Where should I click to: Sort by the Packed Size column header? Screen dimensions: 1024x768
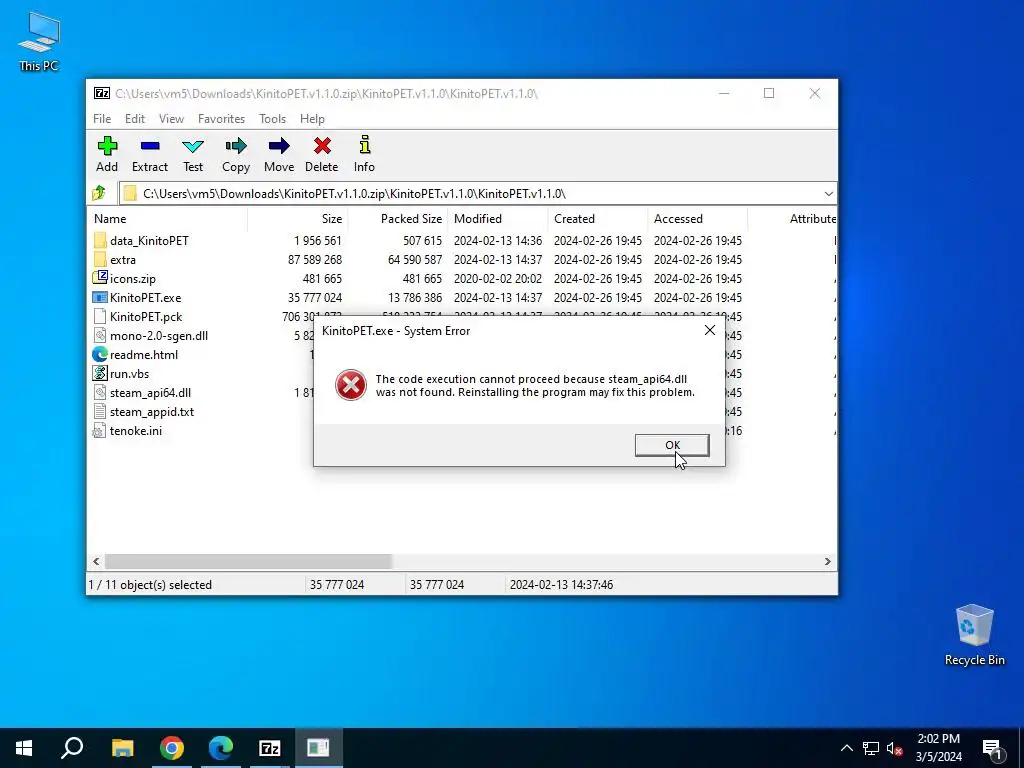397,219
